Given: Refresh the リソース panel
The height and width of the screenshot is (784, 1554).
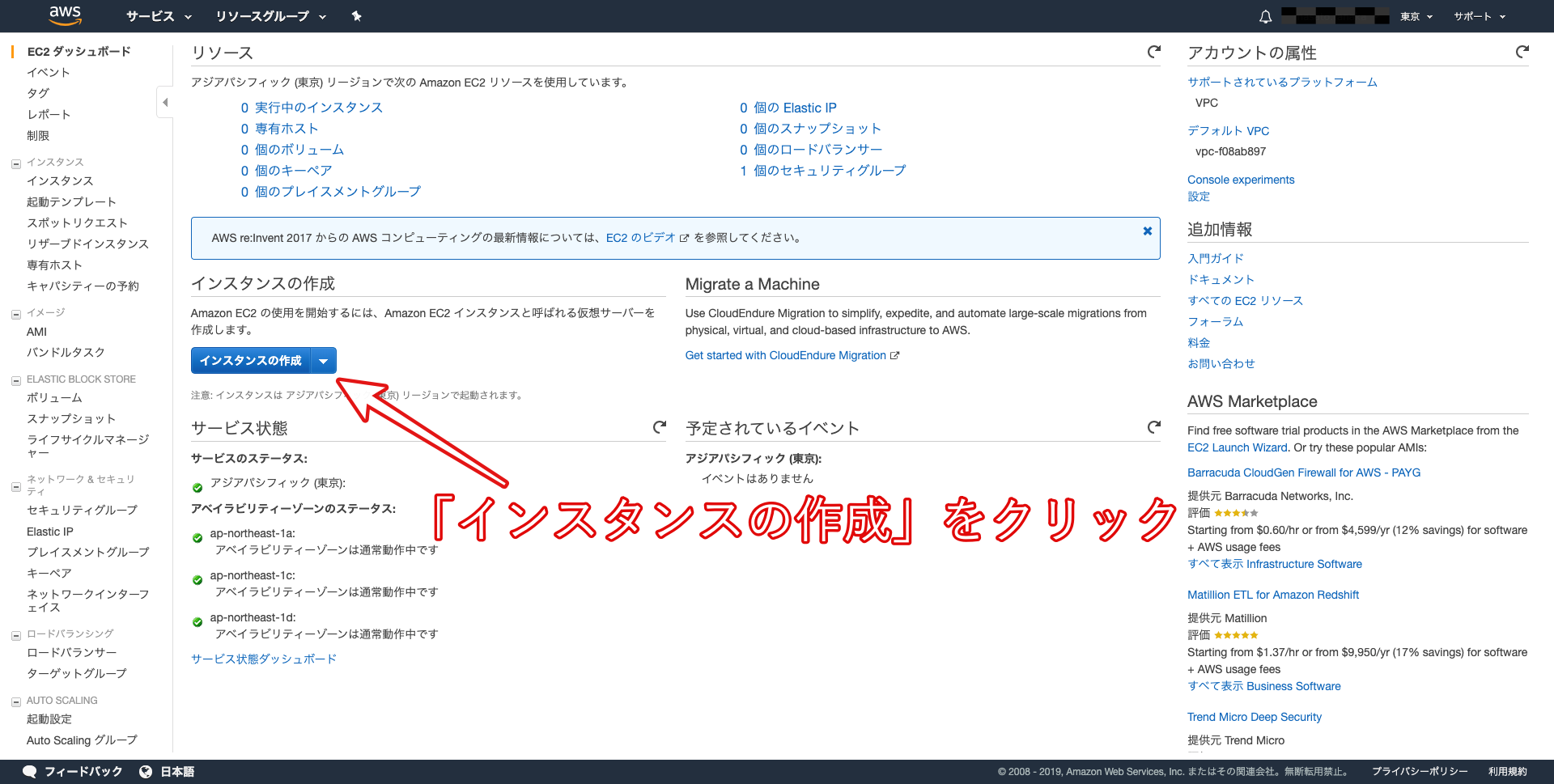Looking at the screenshot, I should coord(1153,52).
